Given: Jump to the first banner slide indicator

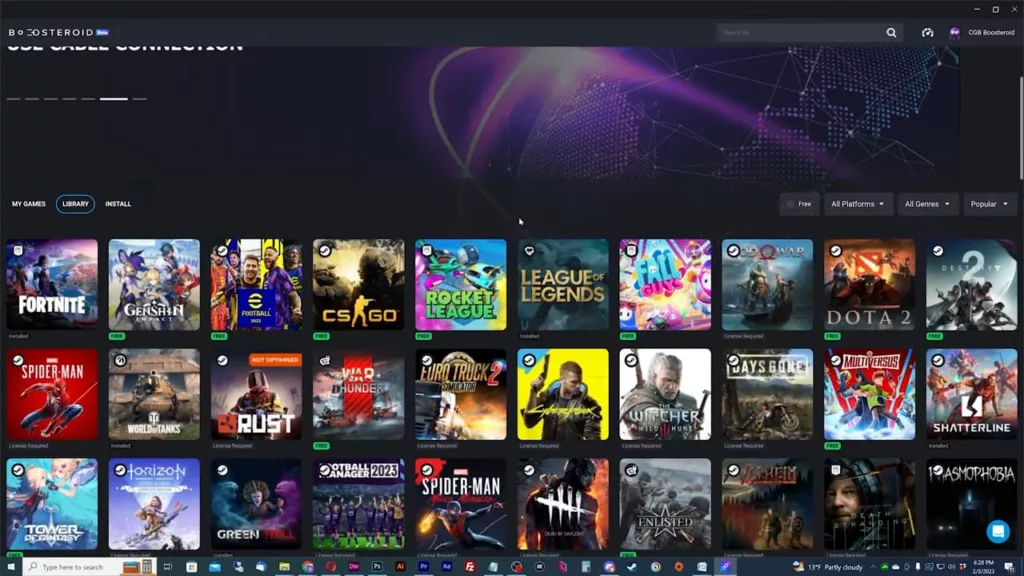Looking at the screenshot, I should click(14, 99).
